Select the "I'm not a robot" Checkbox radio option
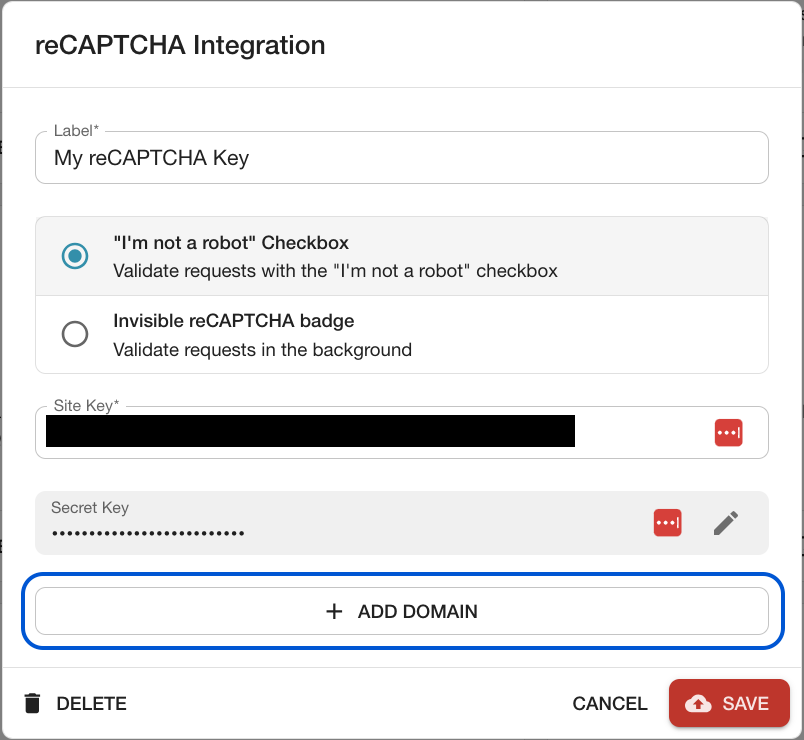This screenshot has height=740, width=804. (x=75, y=255)
